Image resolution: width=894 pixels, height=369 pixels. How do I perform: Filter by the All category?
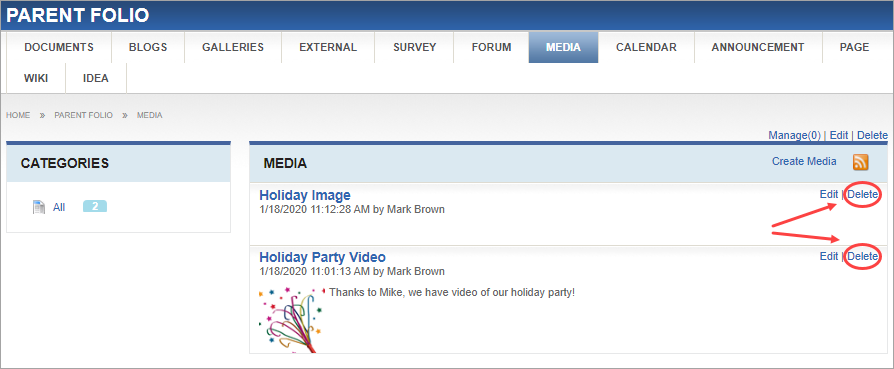[59, 207]
